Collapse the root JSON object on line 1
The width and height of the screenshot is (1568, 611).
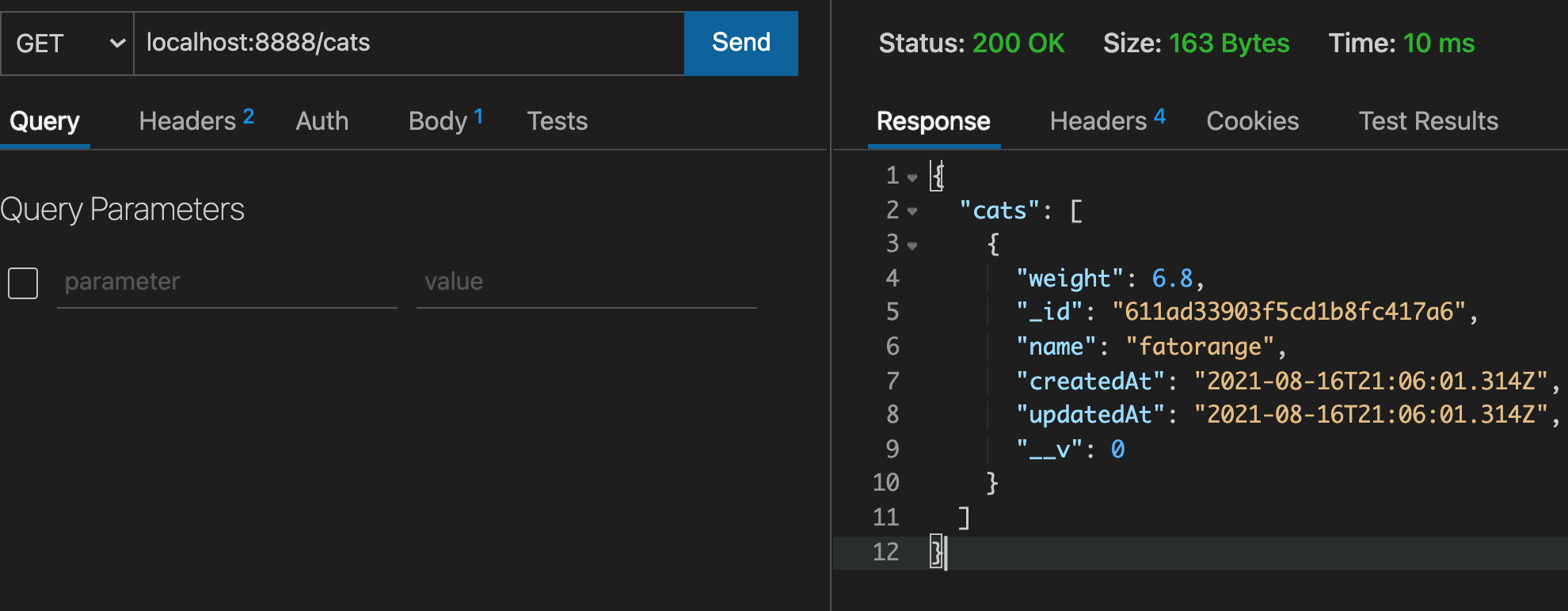click(x=912, y=177)
